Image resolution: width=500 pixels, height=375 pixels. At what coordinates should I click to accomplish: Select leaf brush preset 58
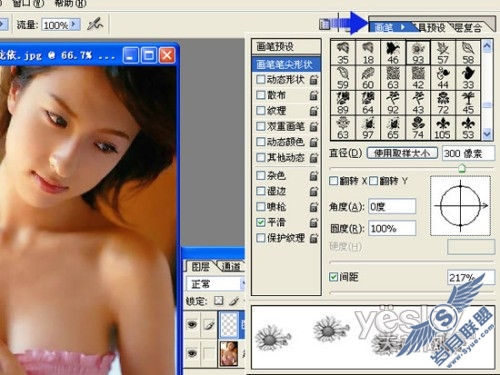coord(468,52)
